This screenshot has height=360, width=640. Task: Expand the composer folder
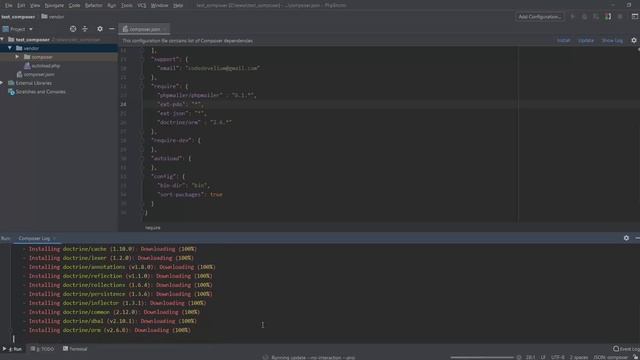[x=17, y=57]
